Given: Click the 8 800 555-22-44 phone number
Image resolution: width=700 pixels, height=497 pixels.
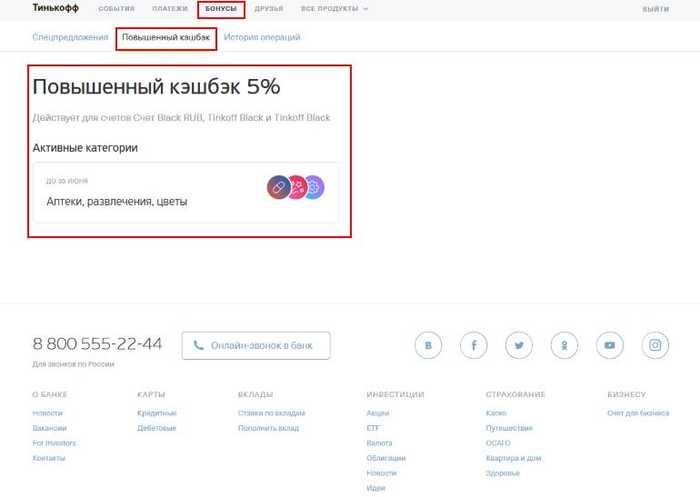Looking at the screenshot, I should click(x=97, y=344).
